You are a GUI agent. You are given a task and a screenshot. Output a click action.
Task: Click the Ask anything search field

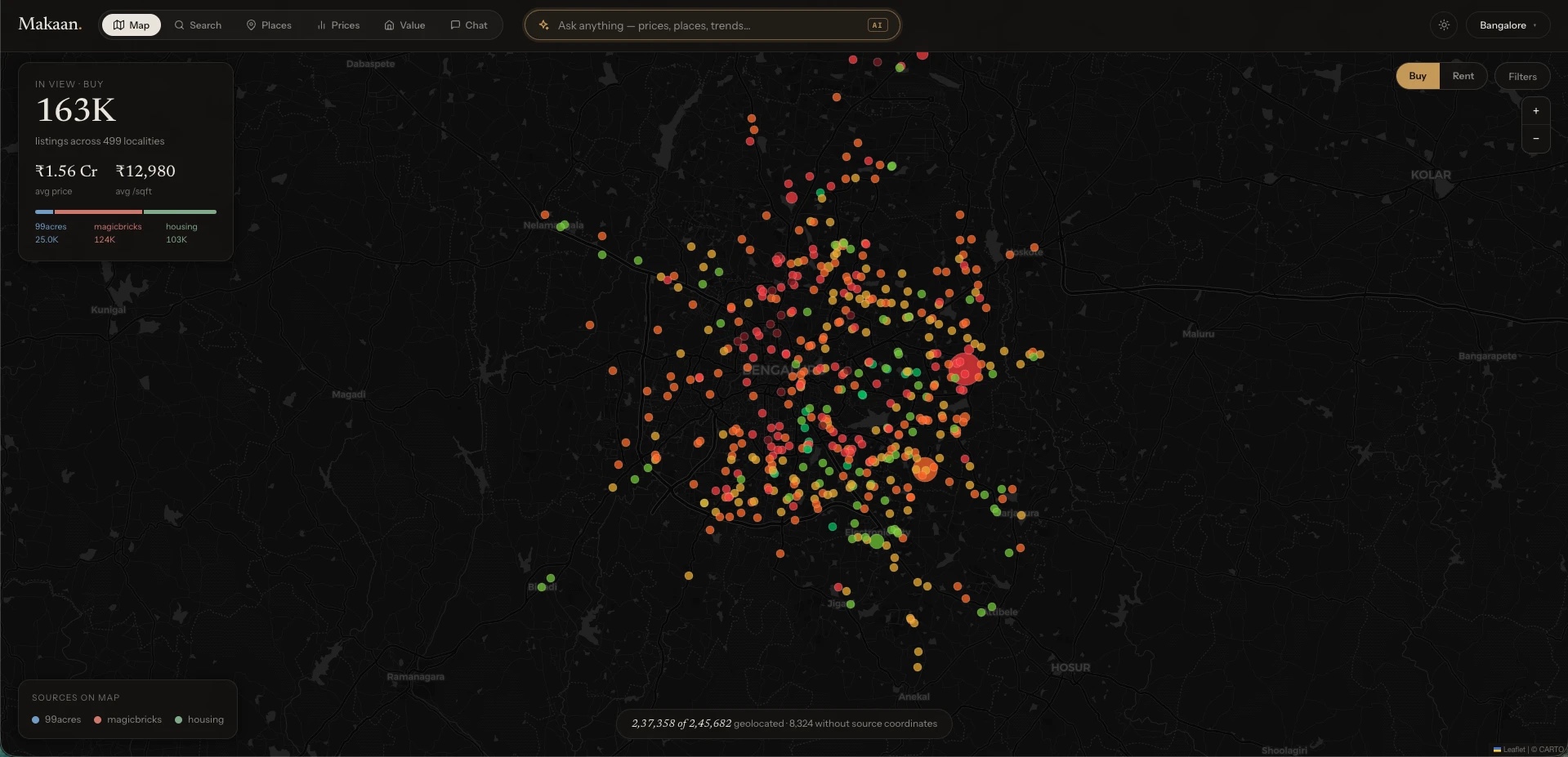pyautogui.click(x=712, y=25)
